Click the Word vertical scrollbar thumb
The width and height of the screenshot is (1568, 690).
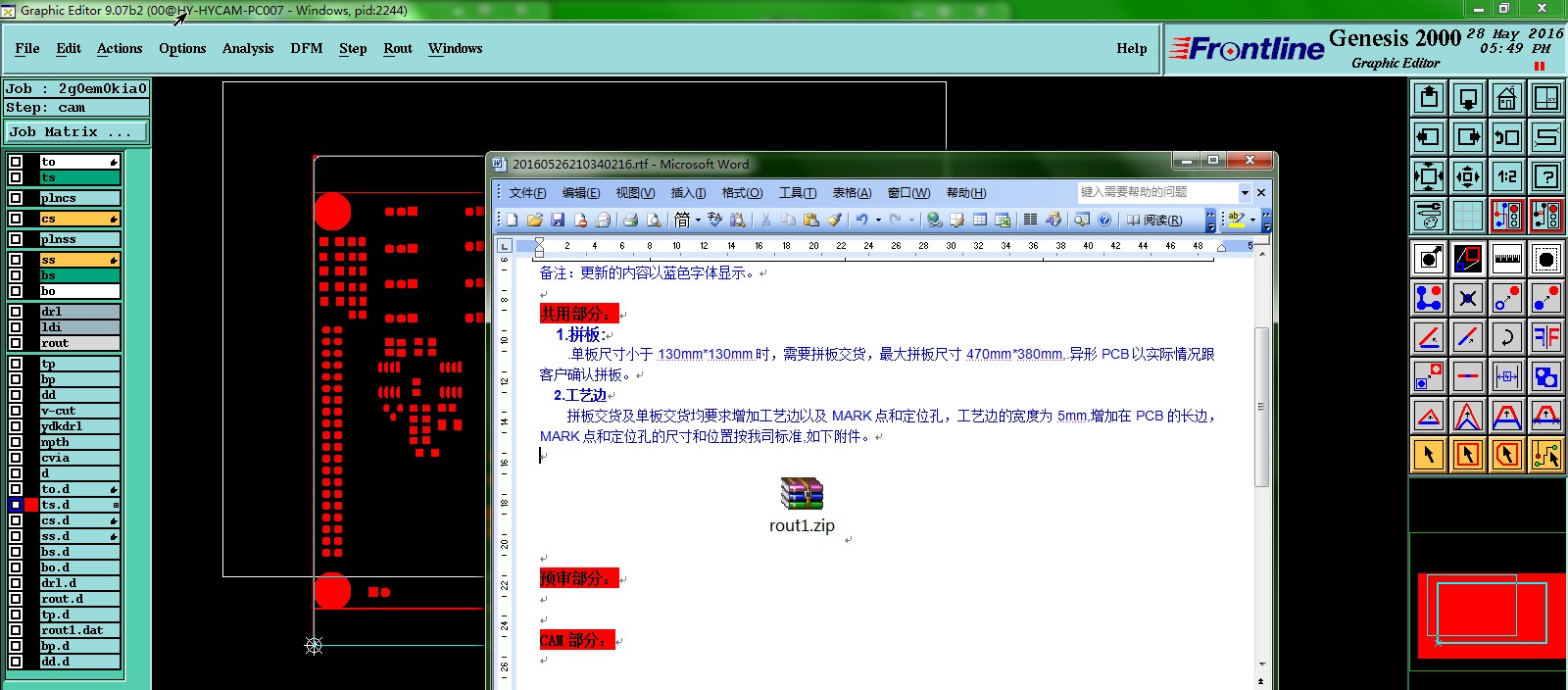[x=1261, y=407]
